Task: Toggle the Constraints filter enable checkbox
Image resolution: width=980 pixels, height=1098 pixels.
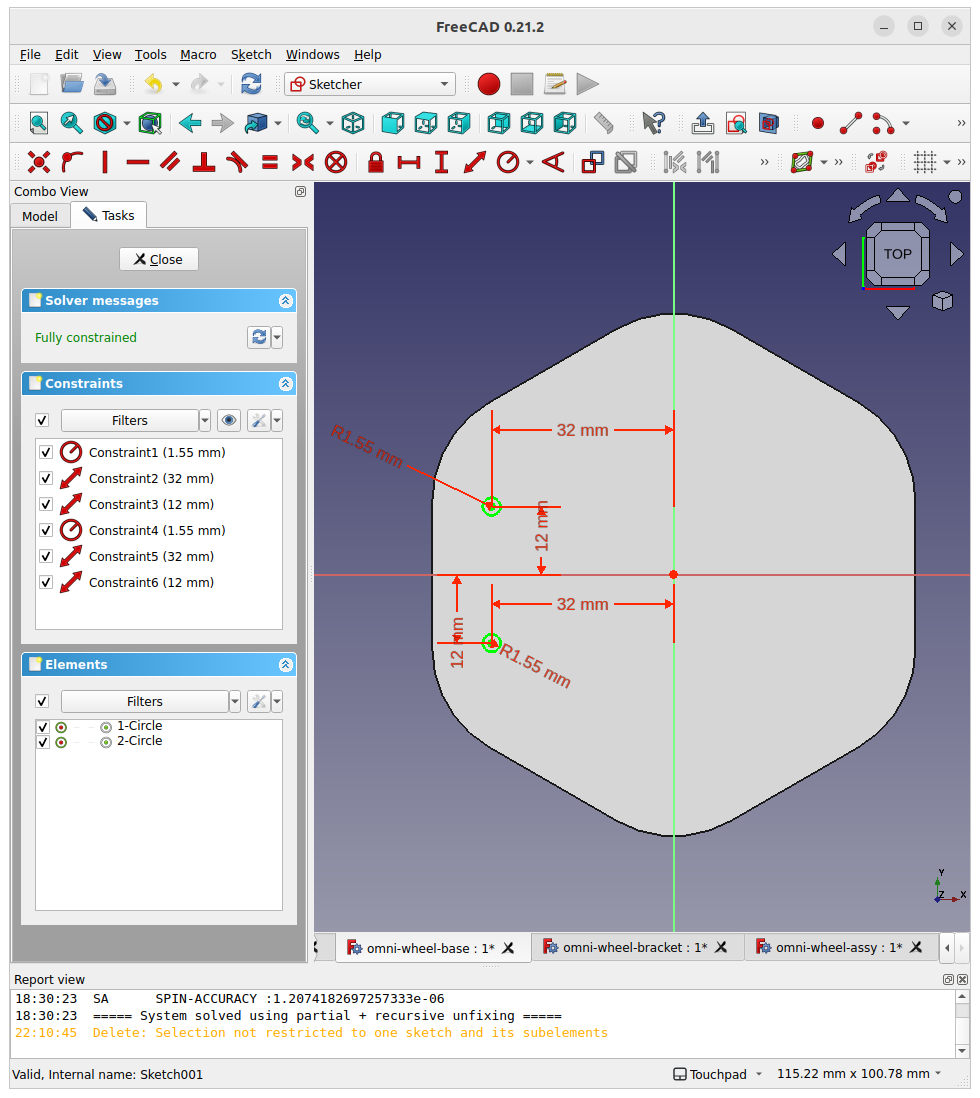Action: [x=42, y=420]
